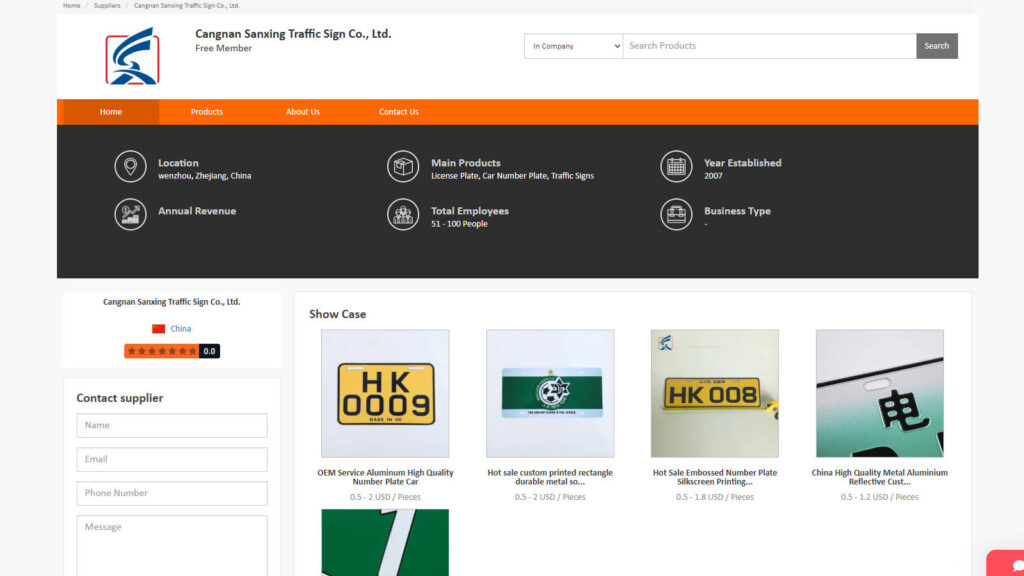Follow the Home breadcrumb link
The height and width of the screenshot is (576, 1024).
point(72,5)
